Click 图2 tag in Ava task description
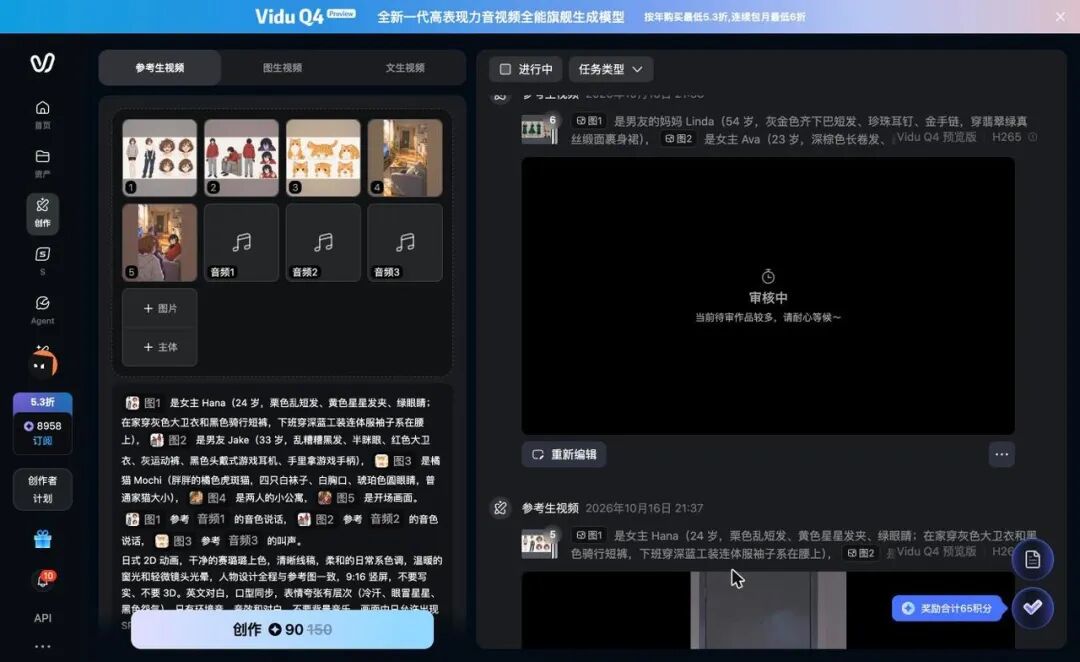This screenshot has height=662, width=1080. click(678, 138)
